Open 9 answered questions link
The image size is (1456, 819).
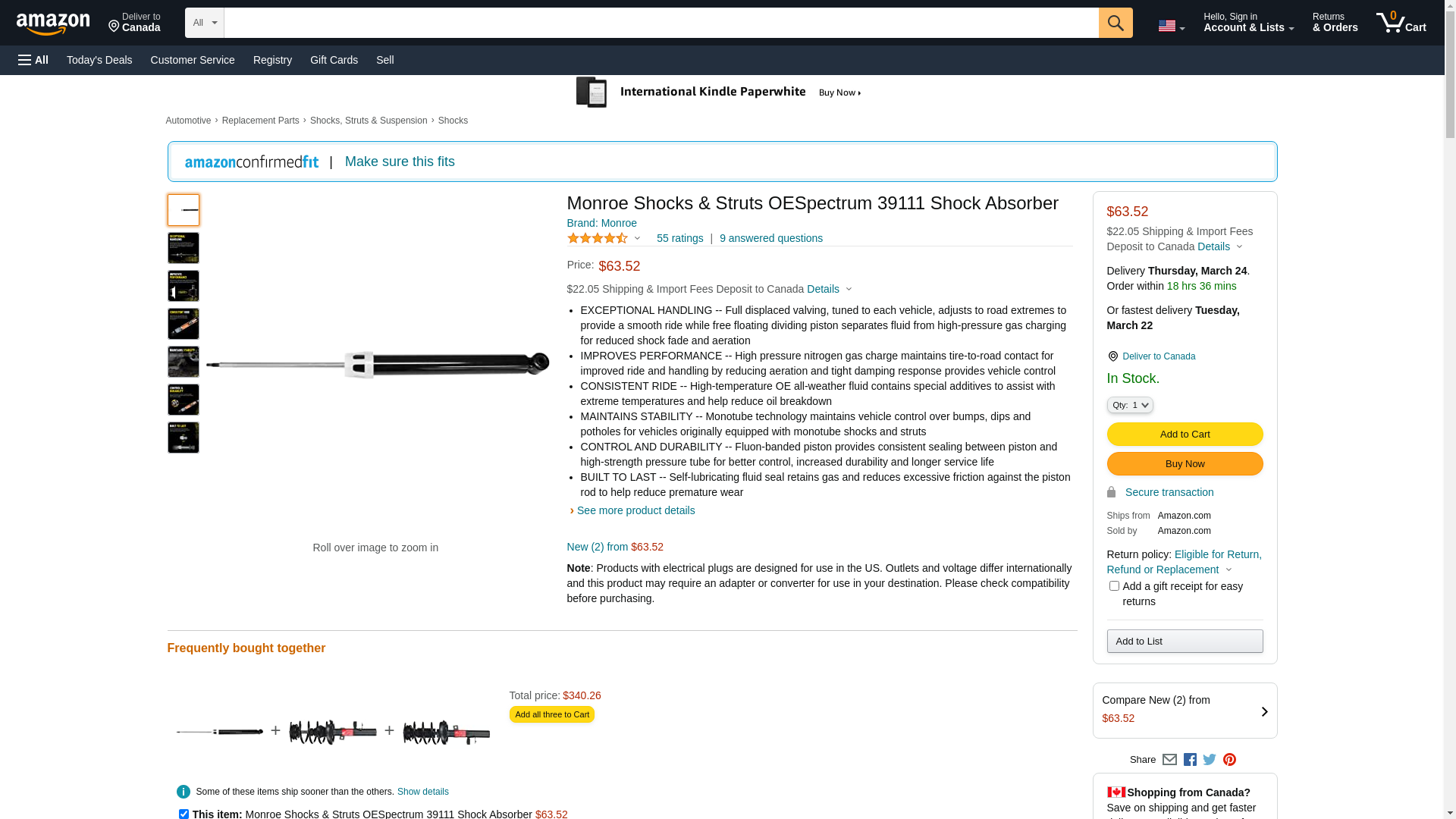pyautogui.click(x=770, y=238)
